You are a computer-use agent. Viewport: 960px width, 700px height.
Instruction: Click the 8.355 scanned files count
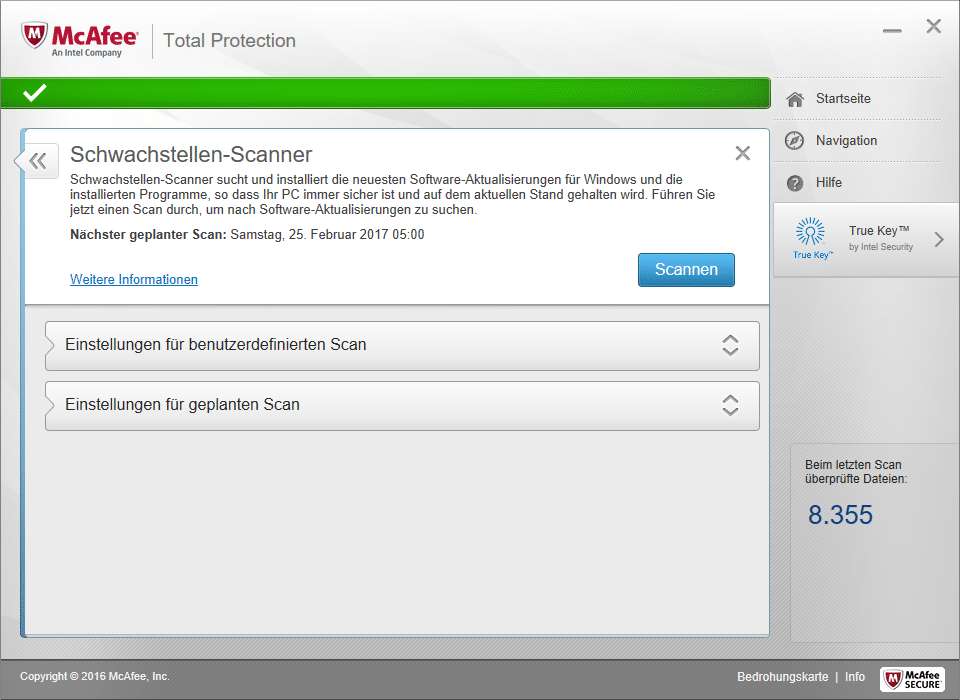pyautogui.click(x=840, y=515)
